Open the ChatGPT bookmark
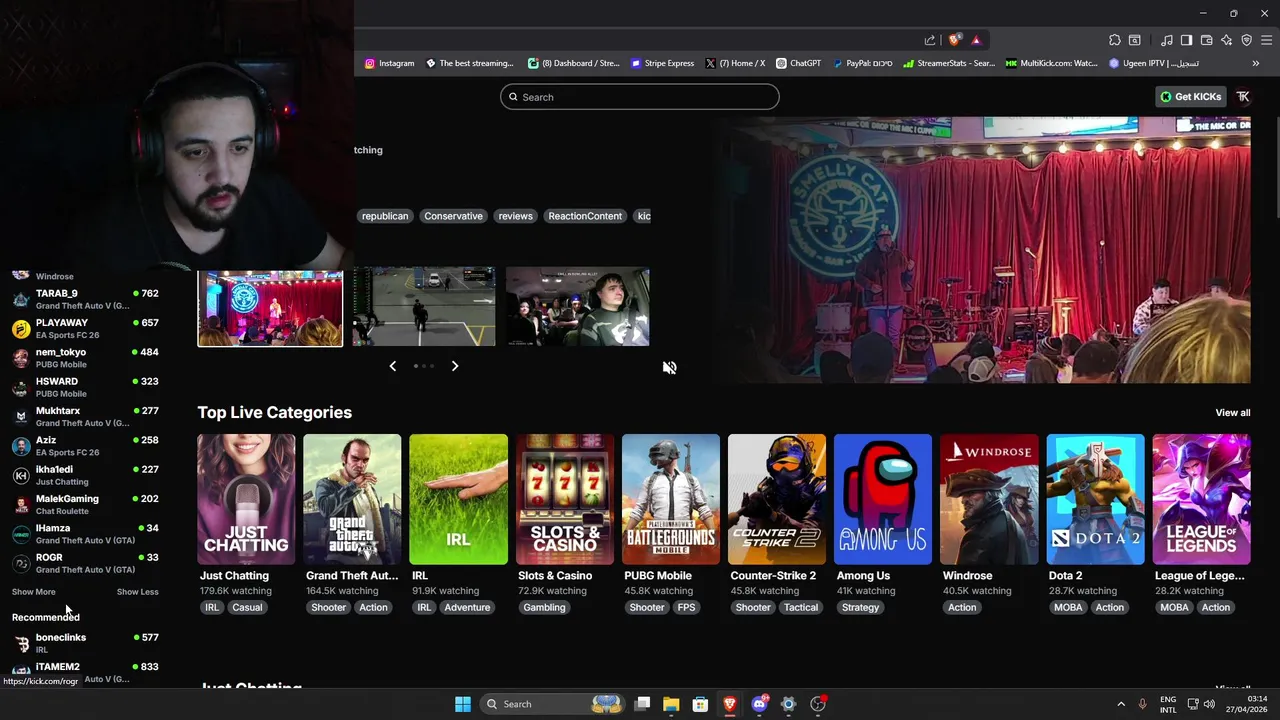1280x720 pixels. pos(798,63)
